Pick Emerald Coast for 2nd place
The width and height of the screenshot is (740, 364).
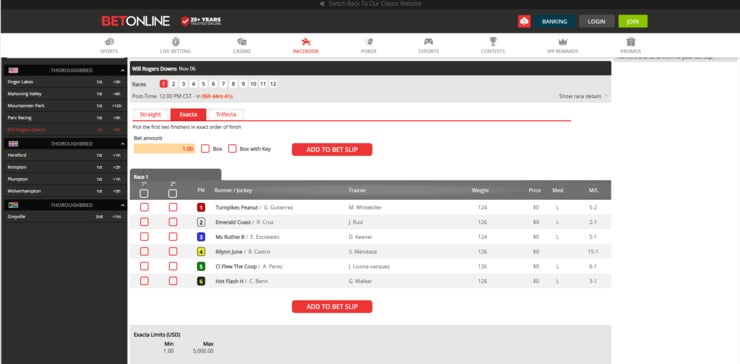173,222
